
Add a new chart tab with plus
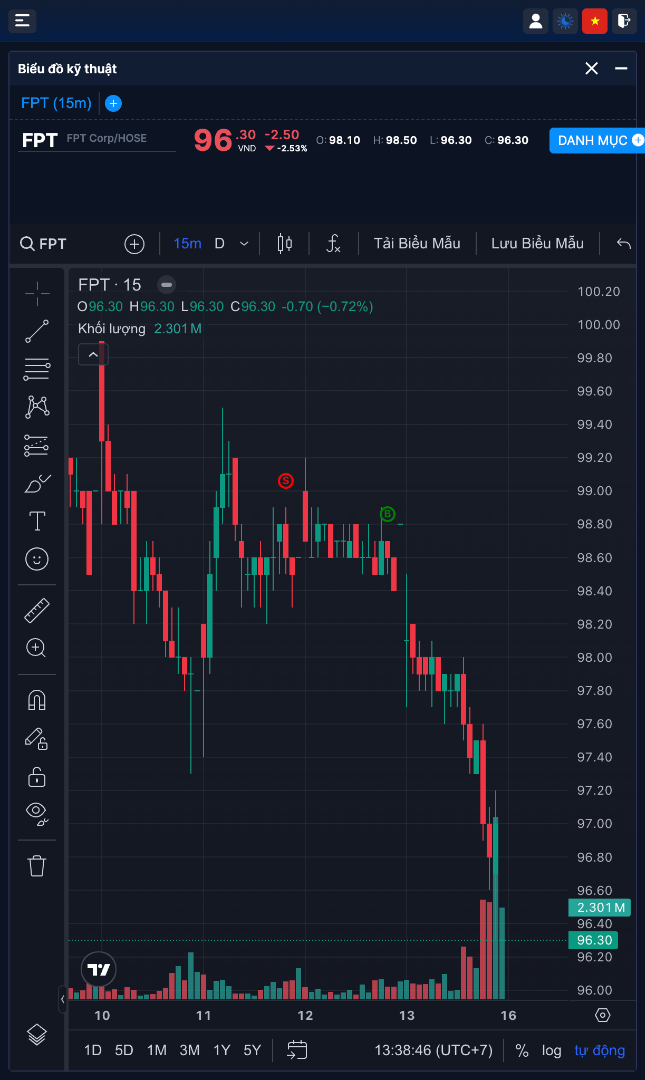coord(114,103)
